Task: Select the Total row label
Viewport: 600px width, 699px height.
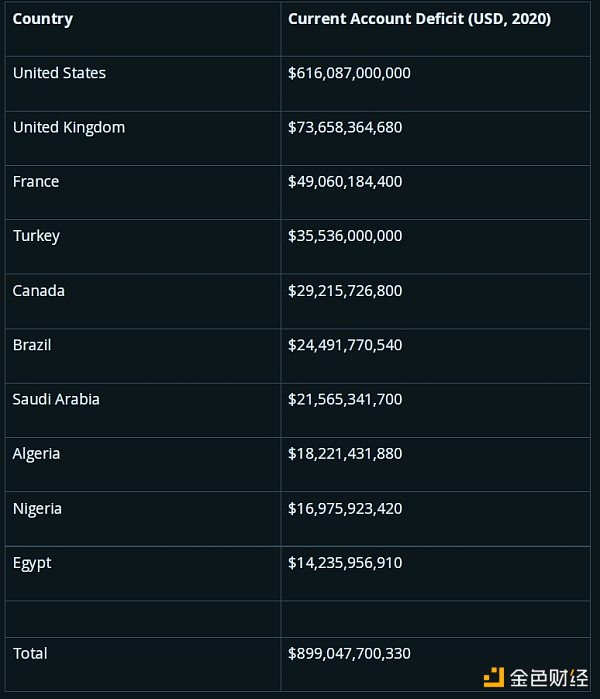Action: pos(30,654)
